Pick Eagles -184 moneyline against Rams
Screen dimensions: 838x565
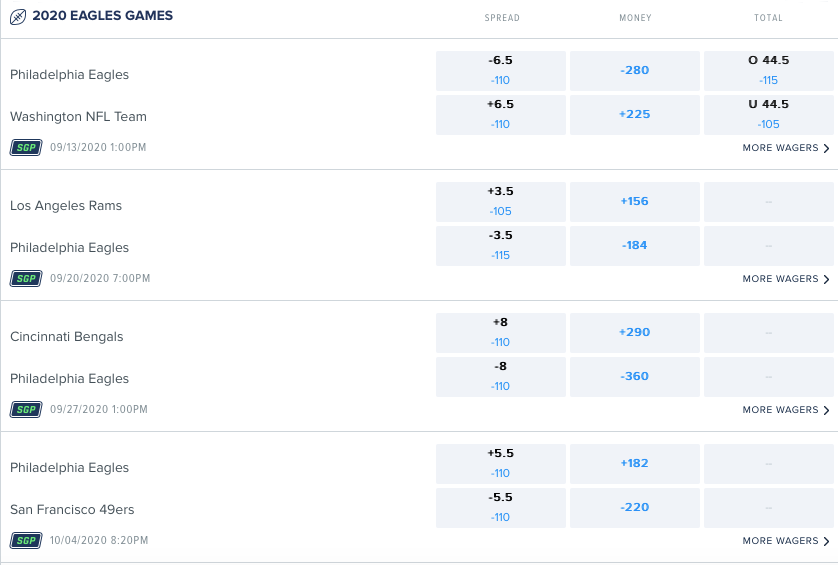[x=634, y=245]
